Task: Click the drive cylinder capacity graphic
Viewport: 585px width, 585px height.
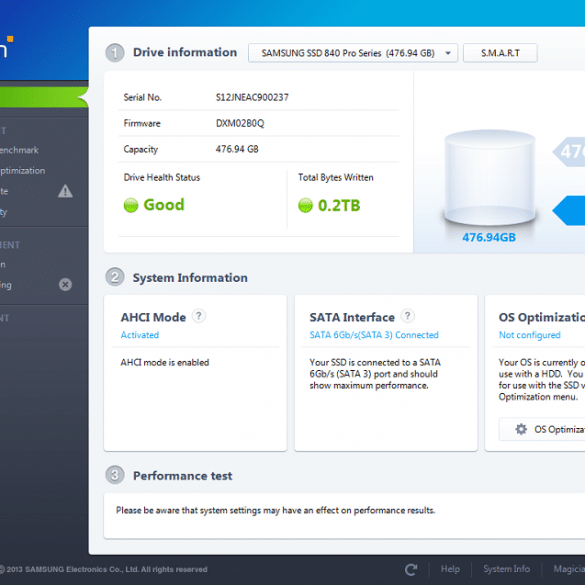Action: pos(489,178)
